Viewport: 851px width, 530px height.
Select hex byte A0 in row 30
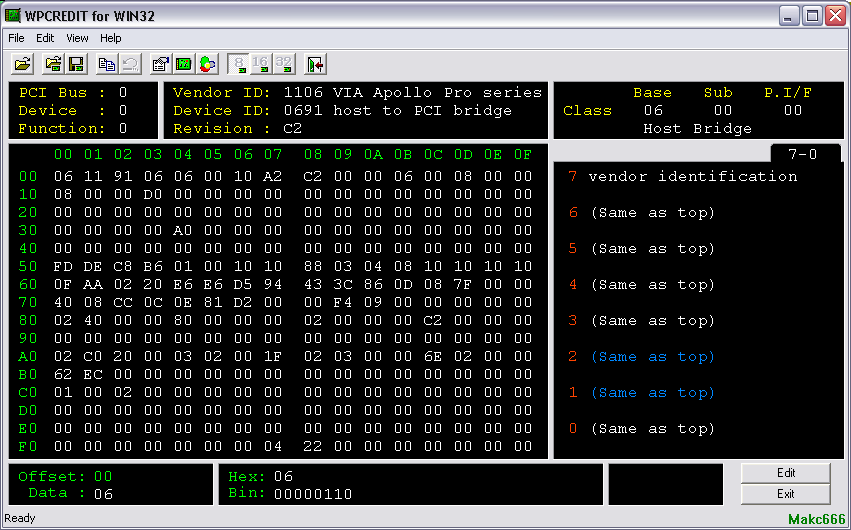pyautogui.click(x=183, y=230)
